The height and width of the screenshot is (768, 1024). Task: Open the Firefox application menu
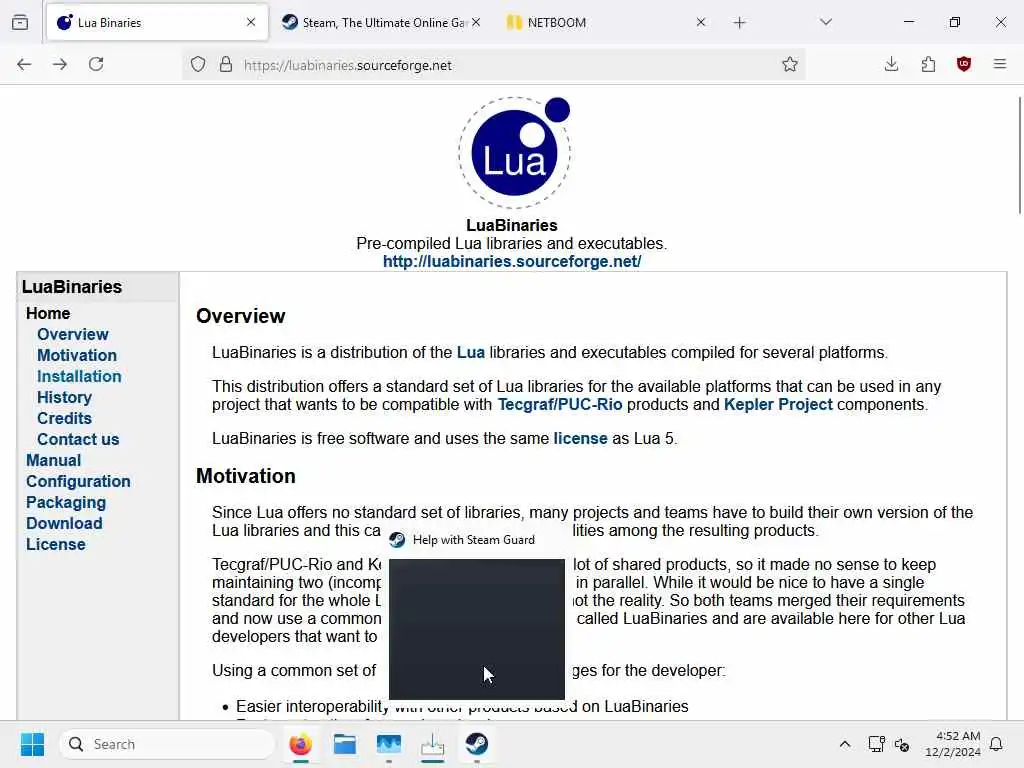click(1000, 64)
